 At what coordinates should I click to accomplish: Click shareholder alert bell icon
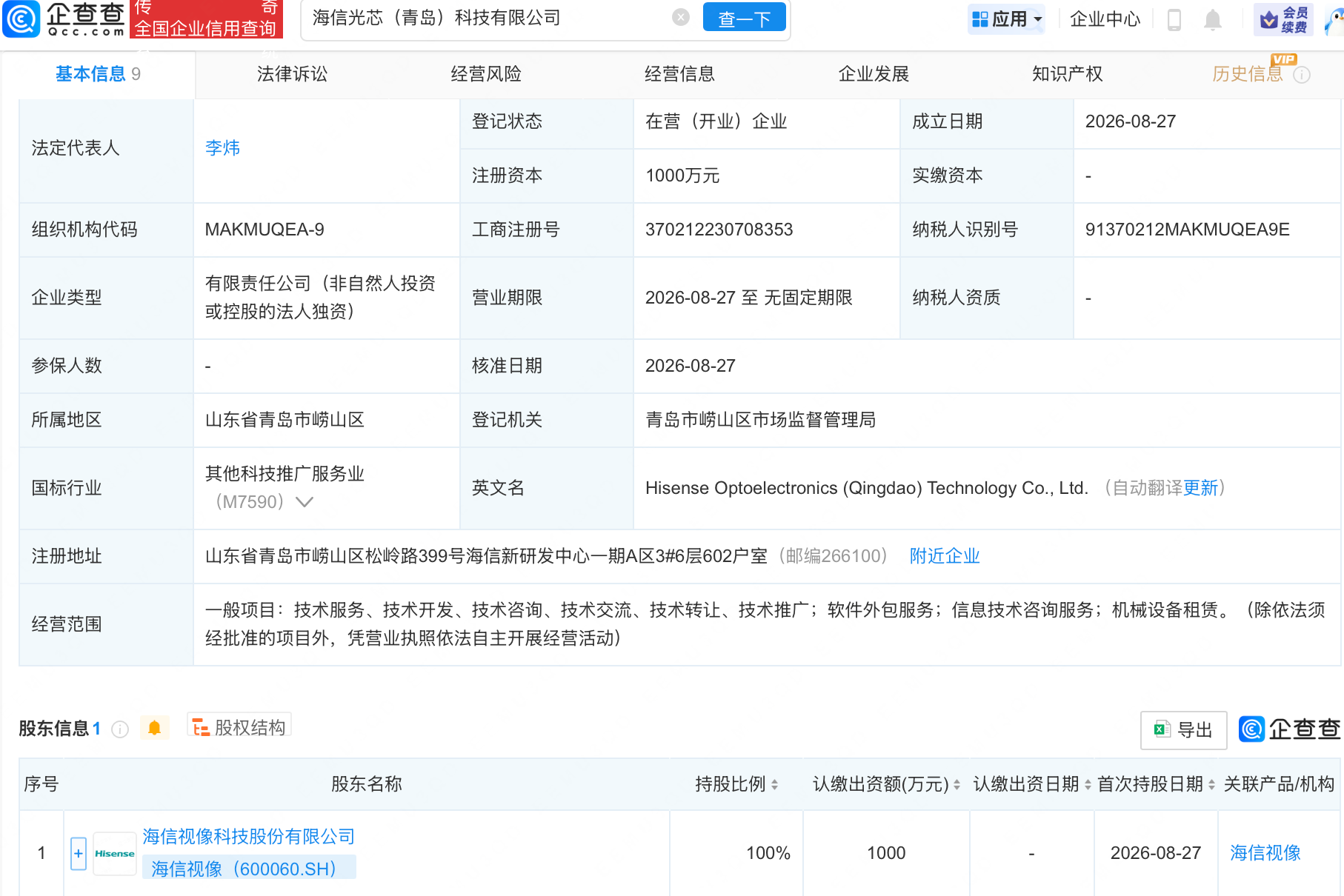pyautogui.click(x=154, y=728)
